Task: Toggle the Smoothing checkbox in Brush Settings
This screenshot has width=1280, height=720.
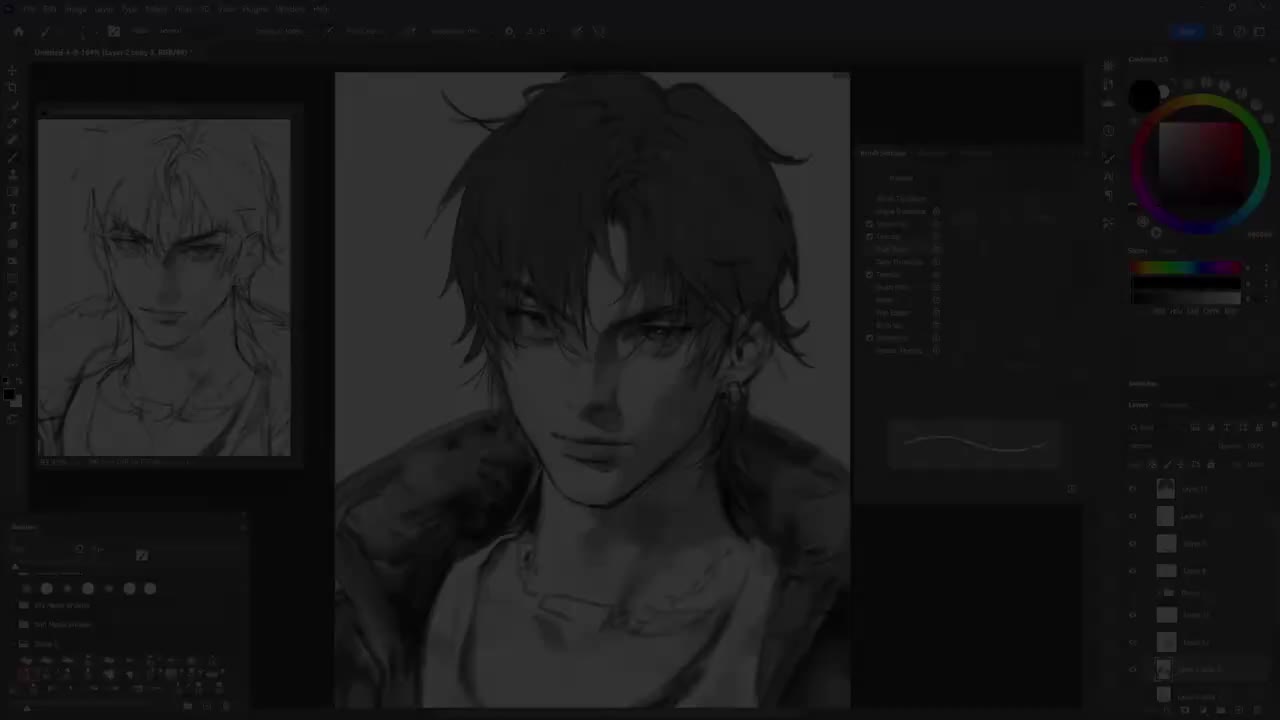Action: (870, 338)
